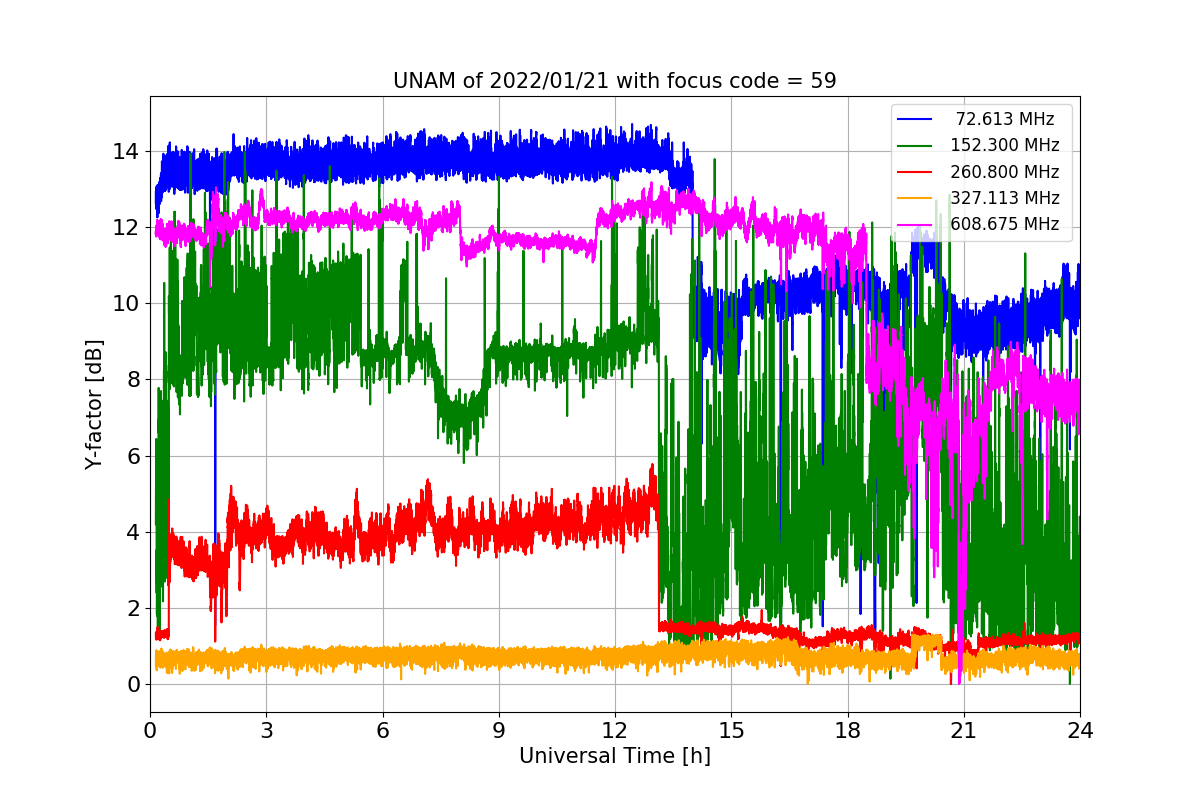The height and width of the screenshot is (800, 1200).
Task: Click the orange line swatch in the legend
Action: pyautogui.click(x=915, y=198)
